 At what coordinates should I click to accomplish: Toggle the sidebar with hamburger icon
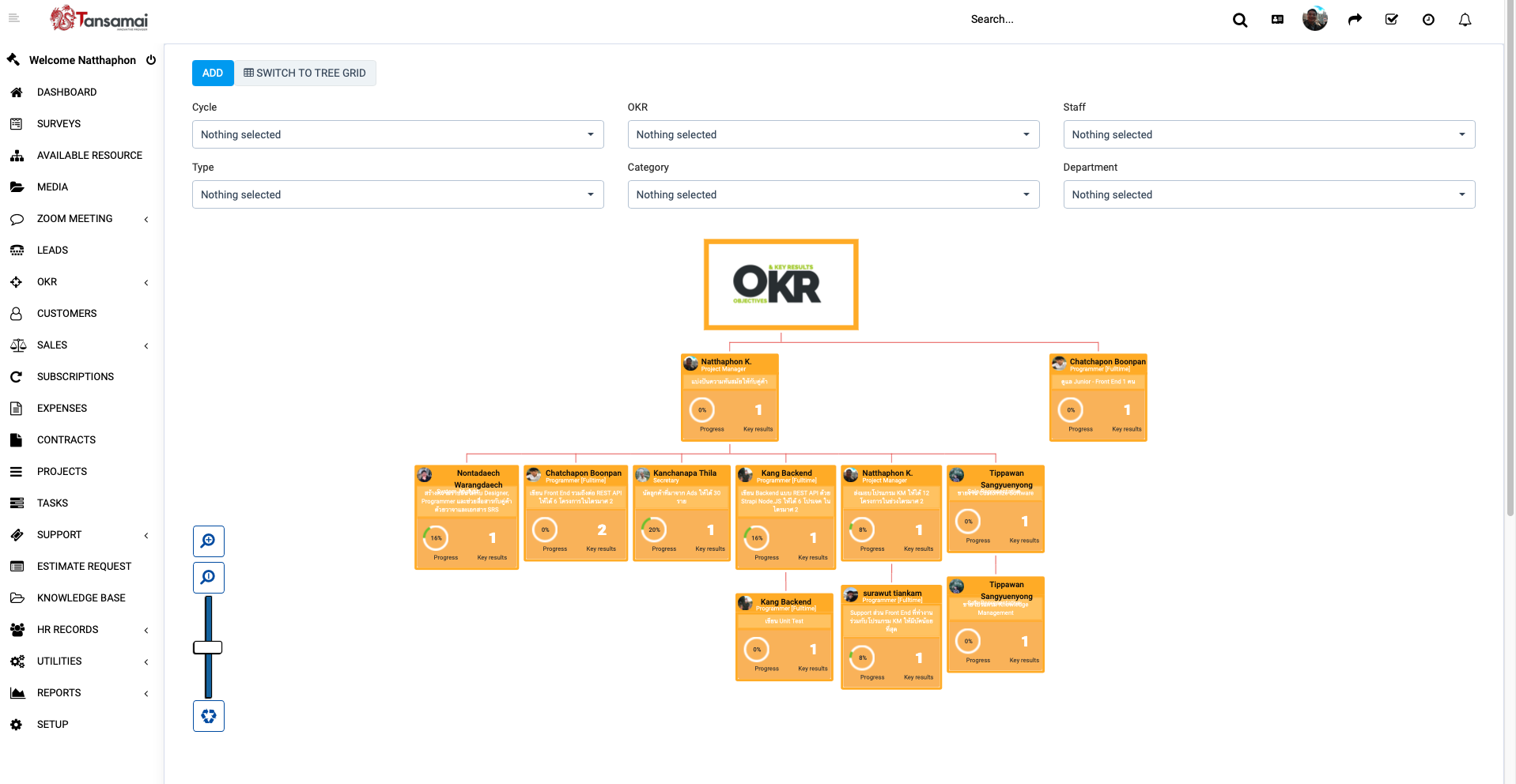[x=13, y=18]
